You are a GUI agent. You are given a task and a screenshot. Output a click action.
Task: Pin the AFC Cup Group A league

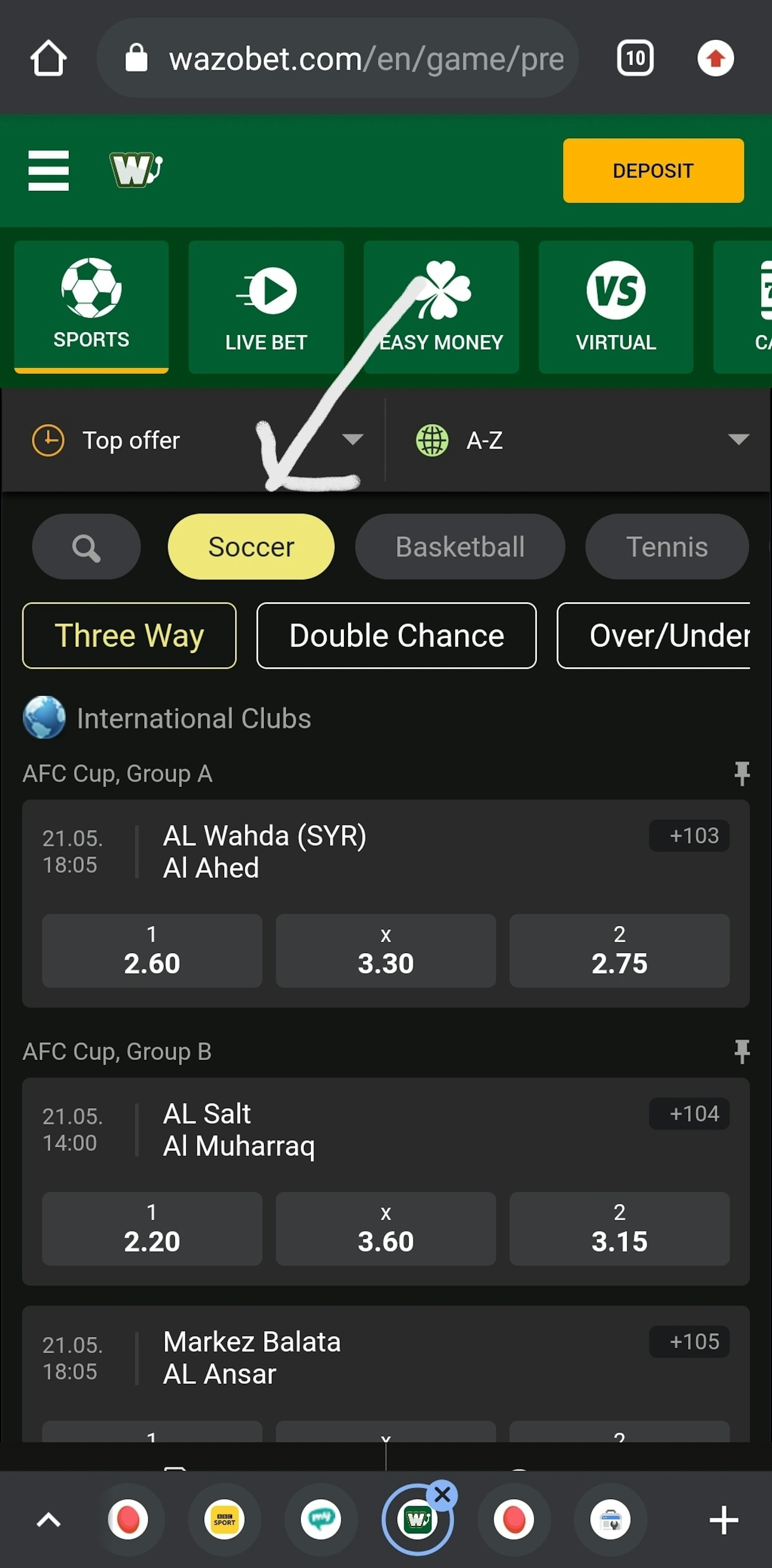click(741, 774)
